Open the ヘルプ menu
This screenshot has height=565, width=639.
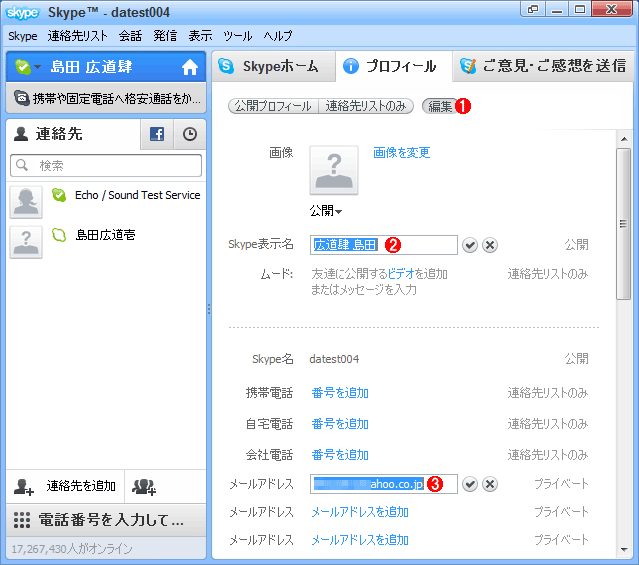tap(278, 36)
